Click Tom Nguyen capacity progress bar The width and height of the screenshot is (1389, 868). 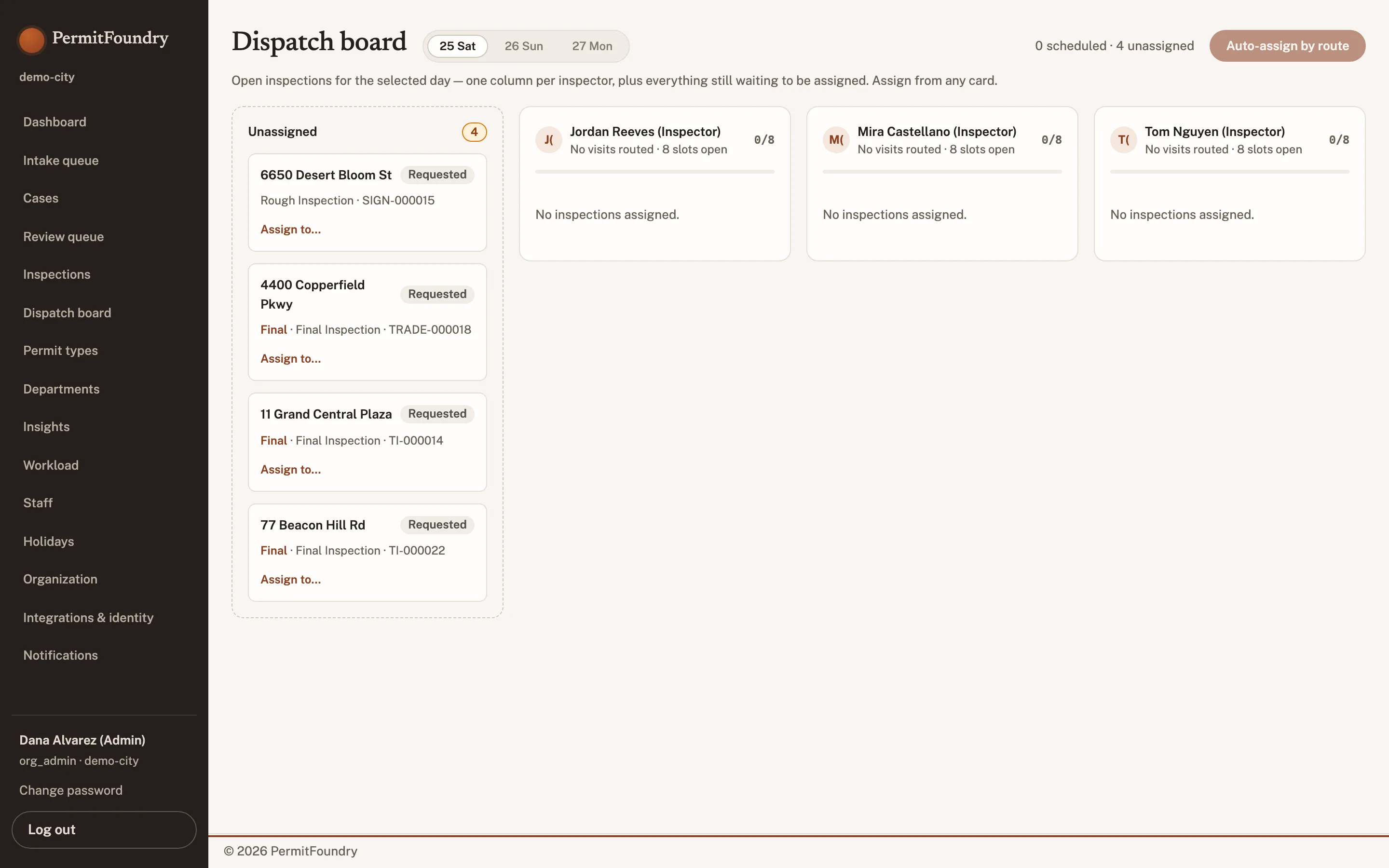tap(1230, 172)
